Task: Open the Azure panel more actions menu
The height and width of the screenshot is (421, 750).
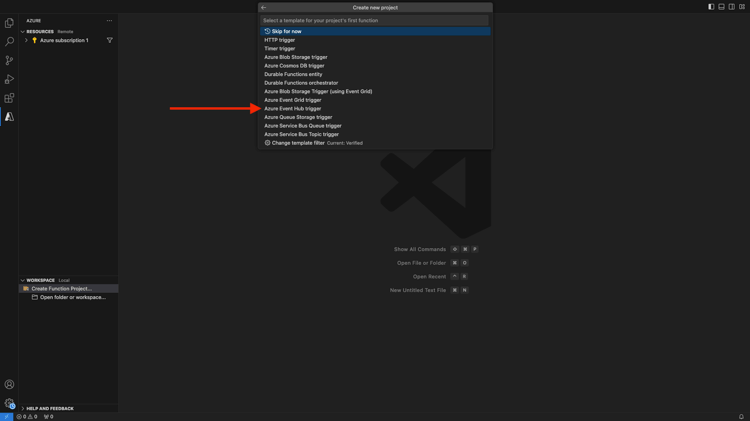Action: pos(109,21)
